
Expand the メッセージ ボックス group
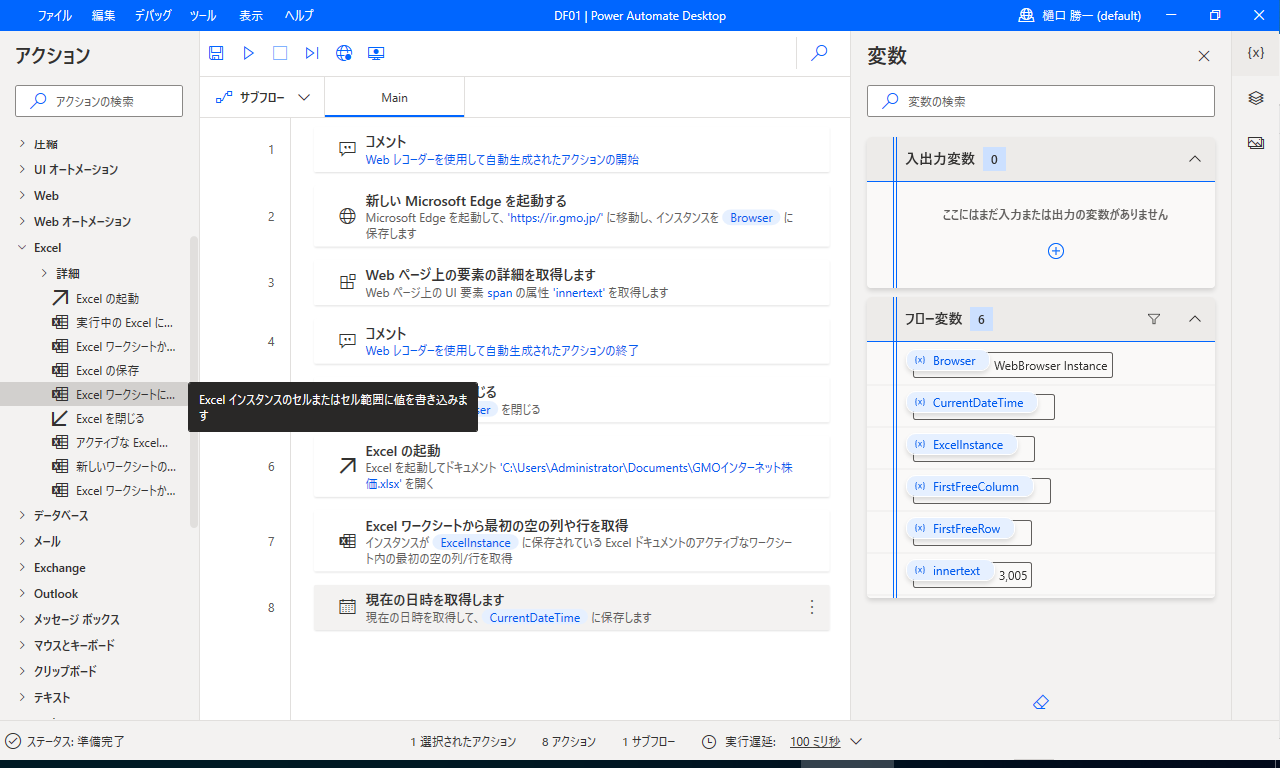pos(22,620)
